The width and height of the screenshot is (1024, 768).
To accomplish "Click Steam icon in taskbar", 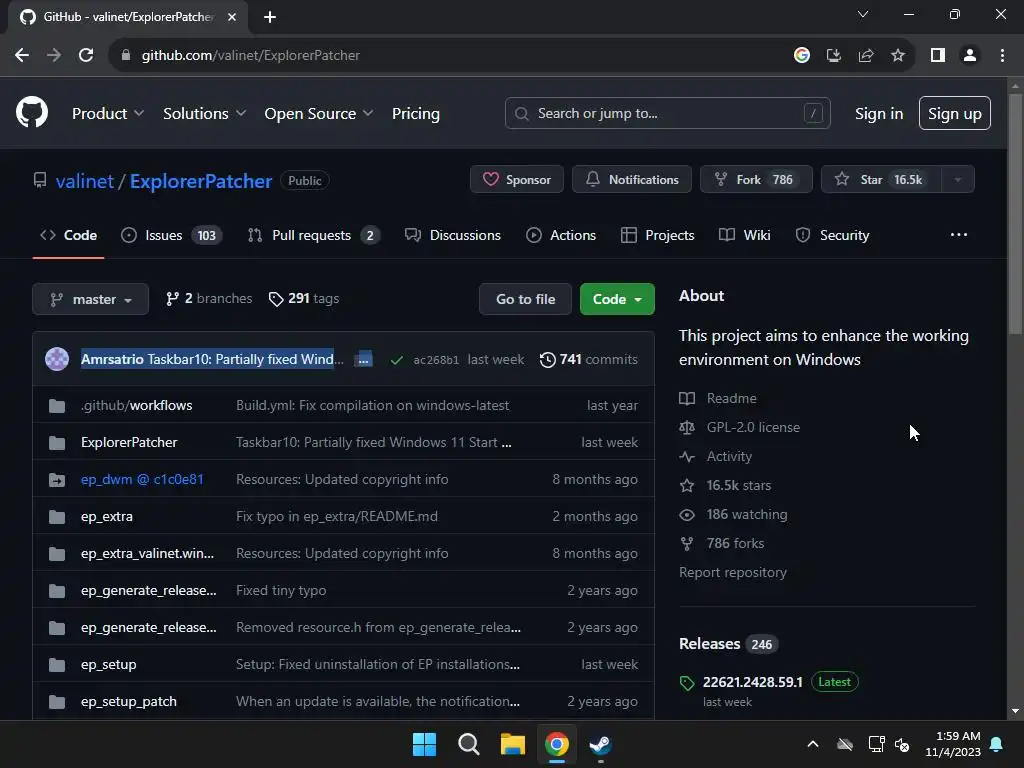I will 600,744.
